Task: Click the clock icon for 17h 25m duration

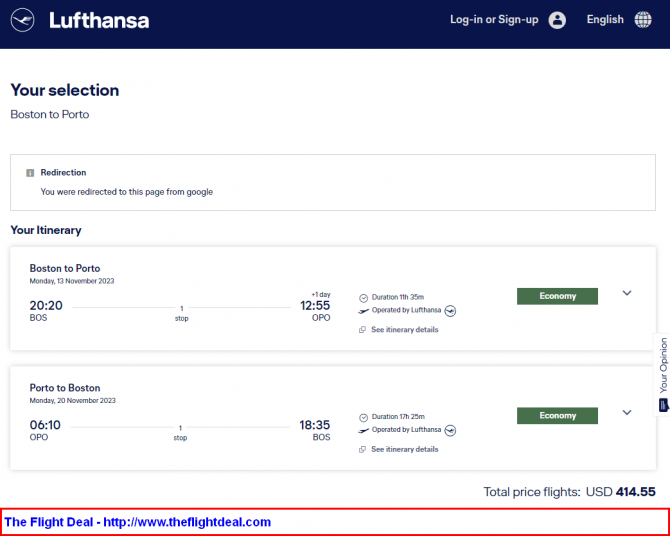Action: click(363, 416)
